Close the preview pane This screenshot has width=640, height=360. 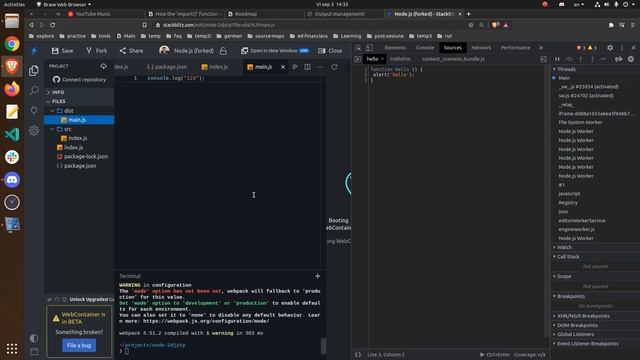330,51
